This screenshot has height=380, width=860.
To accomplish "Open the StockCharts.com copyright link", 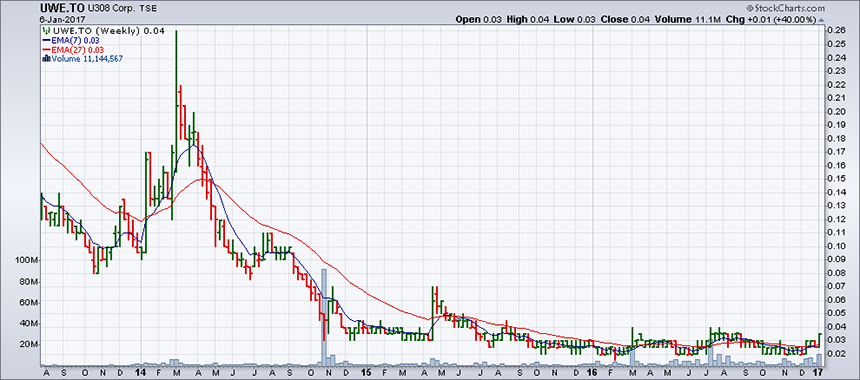I will point(785,8).
